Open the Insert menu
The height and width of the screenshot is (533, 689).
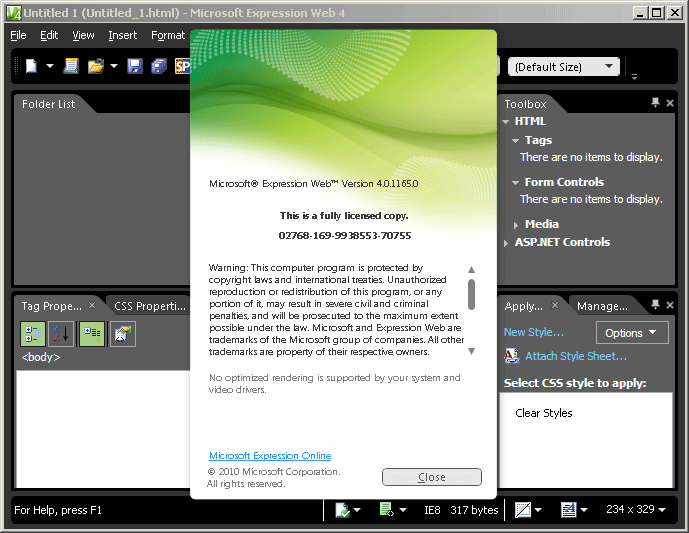(x=123, y=35)
